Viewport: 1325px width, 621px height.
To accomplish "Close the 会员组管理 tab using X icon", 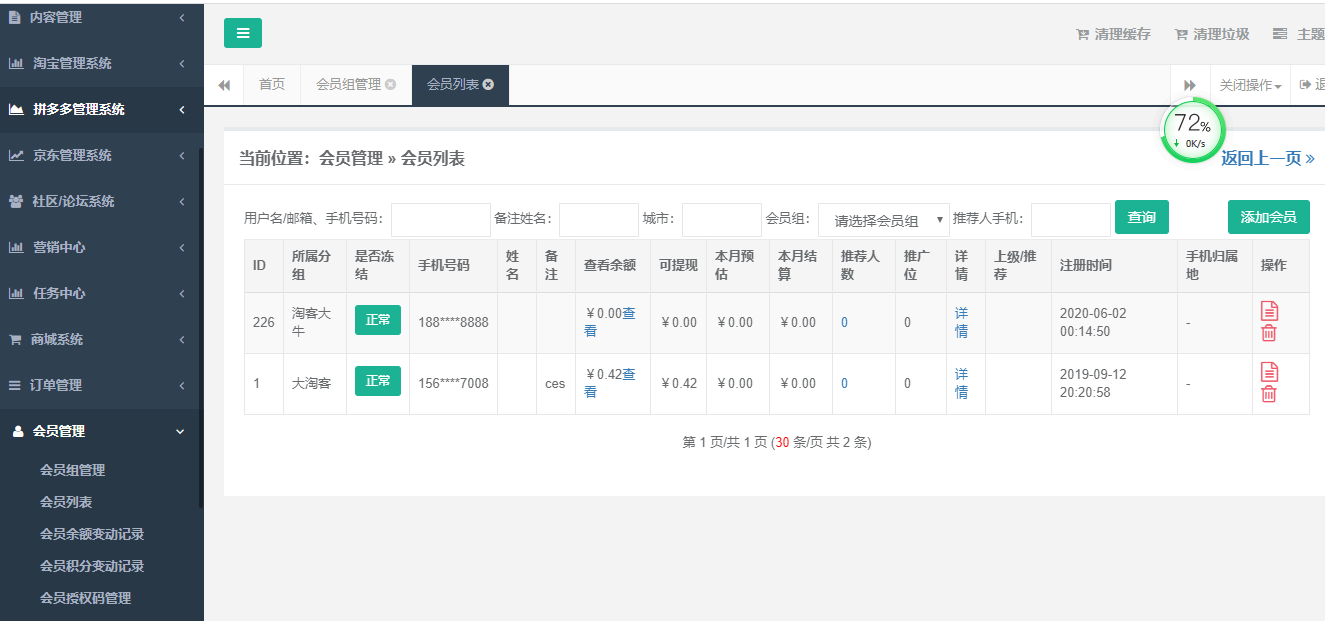I will point(390,85).
